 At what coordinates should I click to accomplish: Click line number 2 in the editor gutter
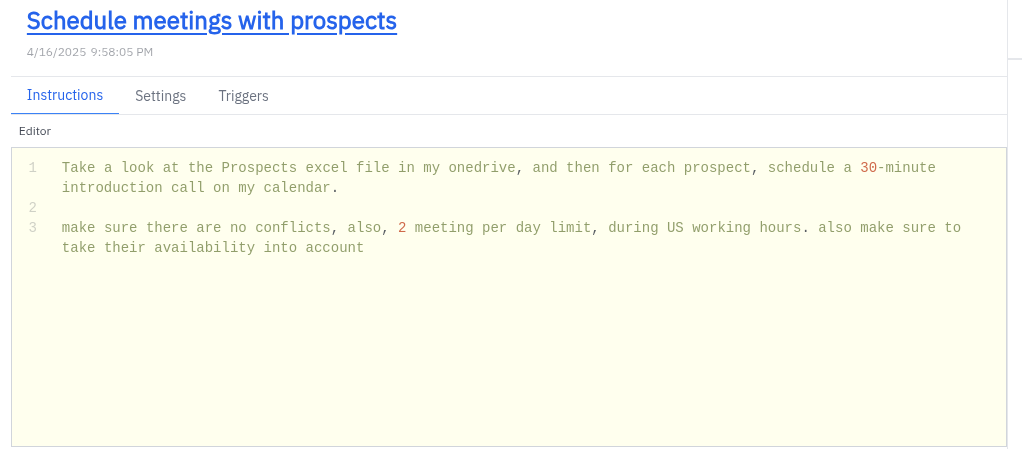click(33, 208)
